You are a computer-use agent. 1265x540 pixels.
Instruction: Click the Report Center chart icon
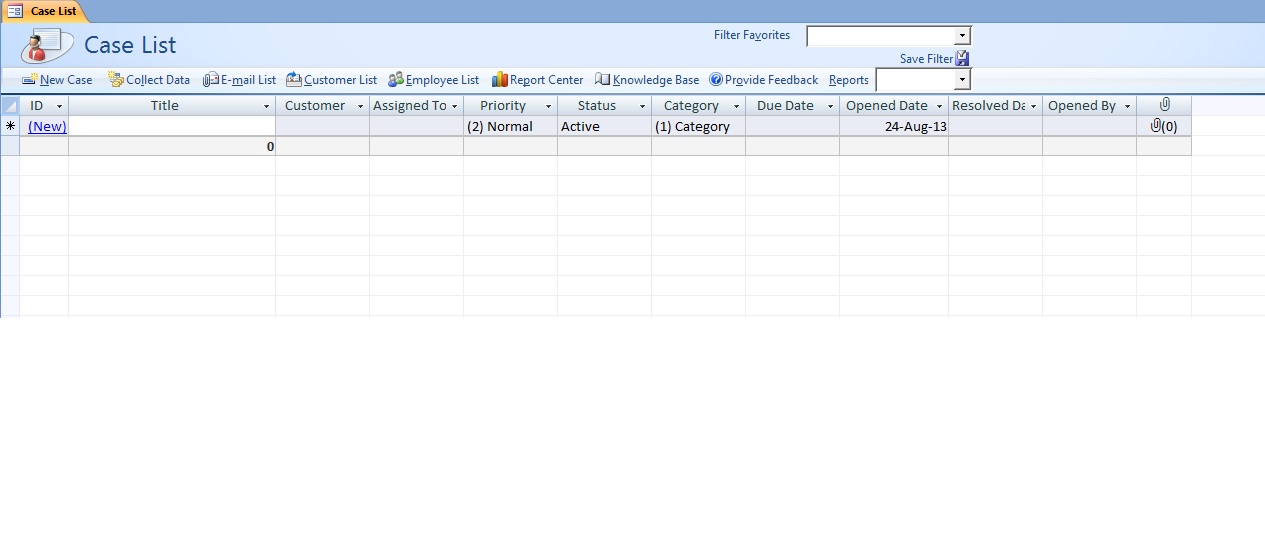500,80
